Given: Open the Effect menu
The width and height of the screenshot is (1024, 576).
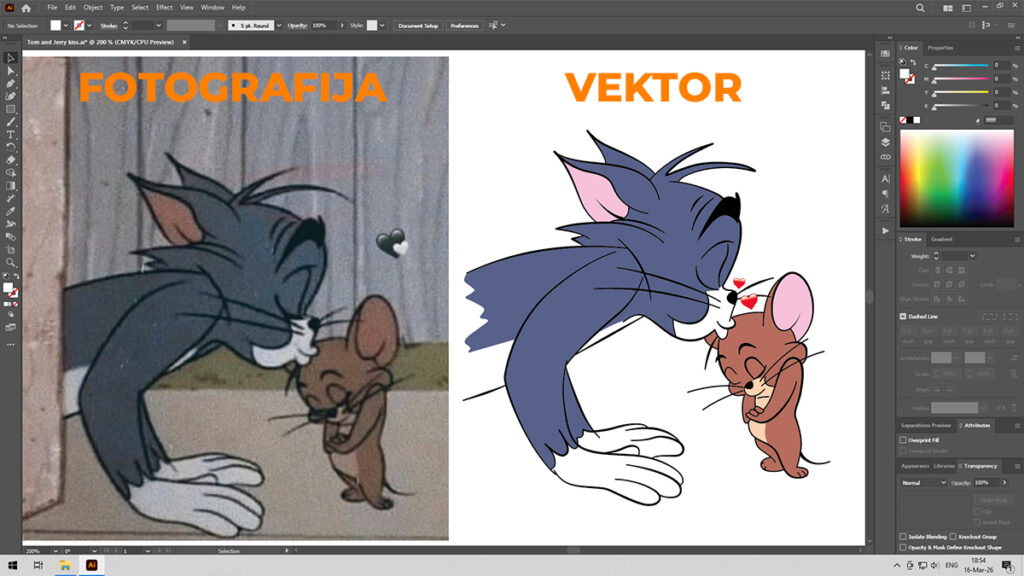Looking at the screenshot, I should point(164,7).
